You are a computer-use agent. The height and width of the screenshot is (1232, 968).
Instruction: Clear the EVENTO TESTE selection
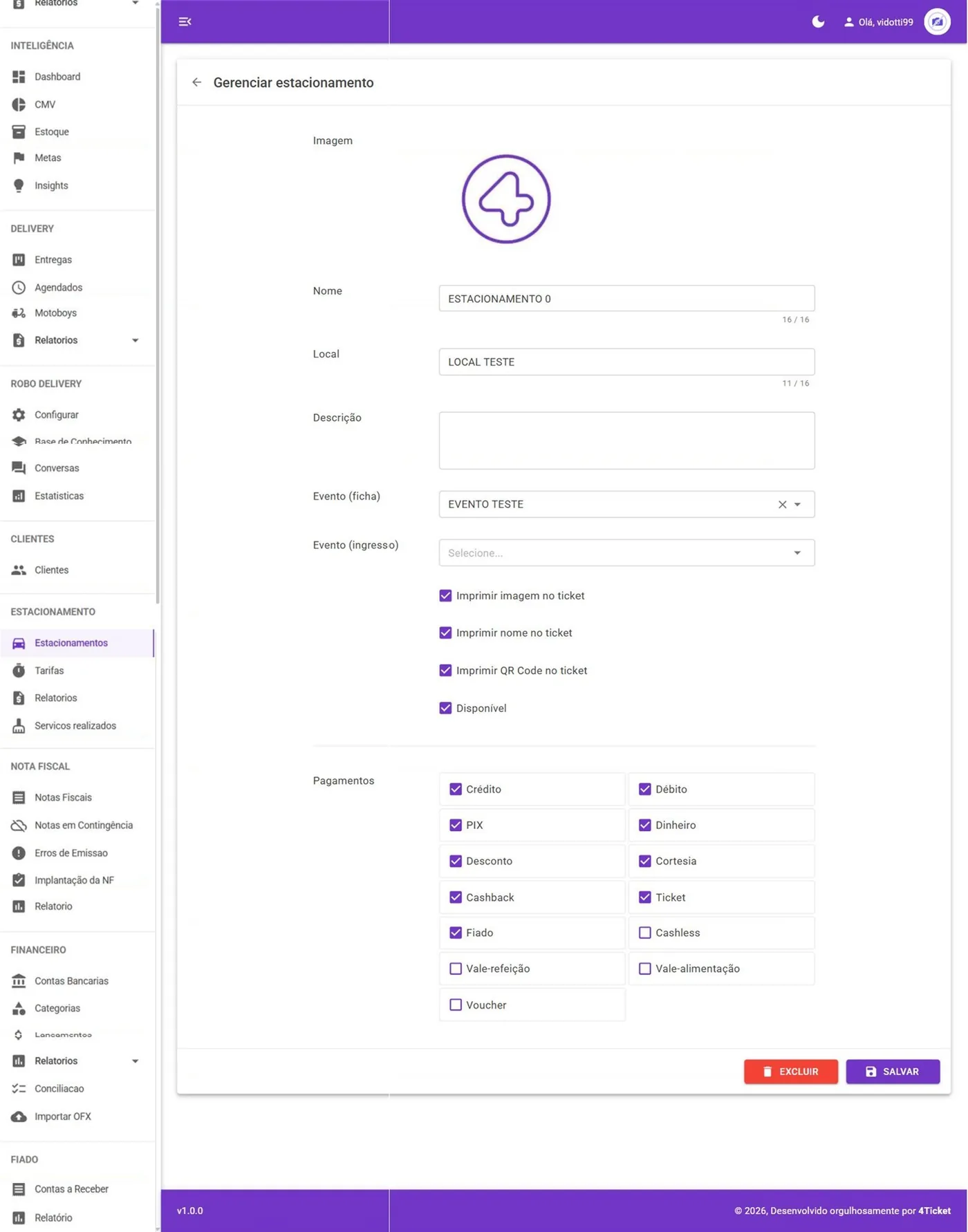782,505
